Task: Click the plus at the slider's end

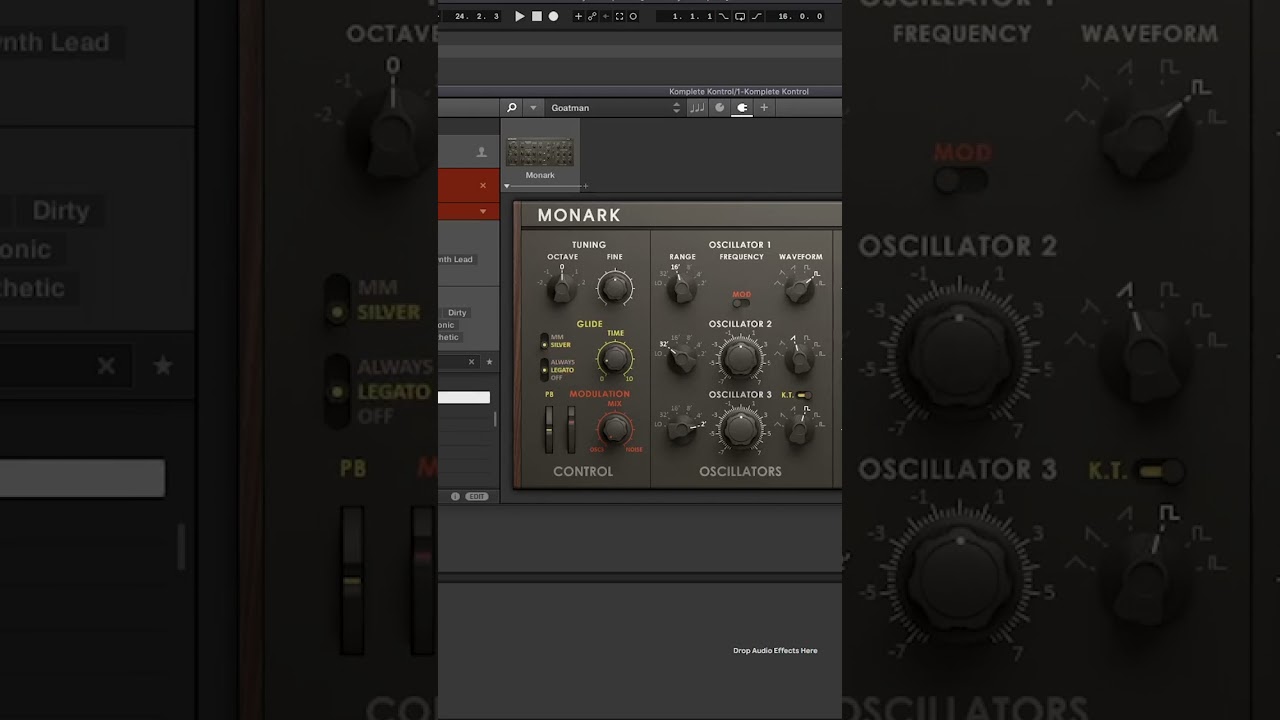Action: [585, 187]
